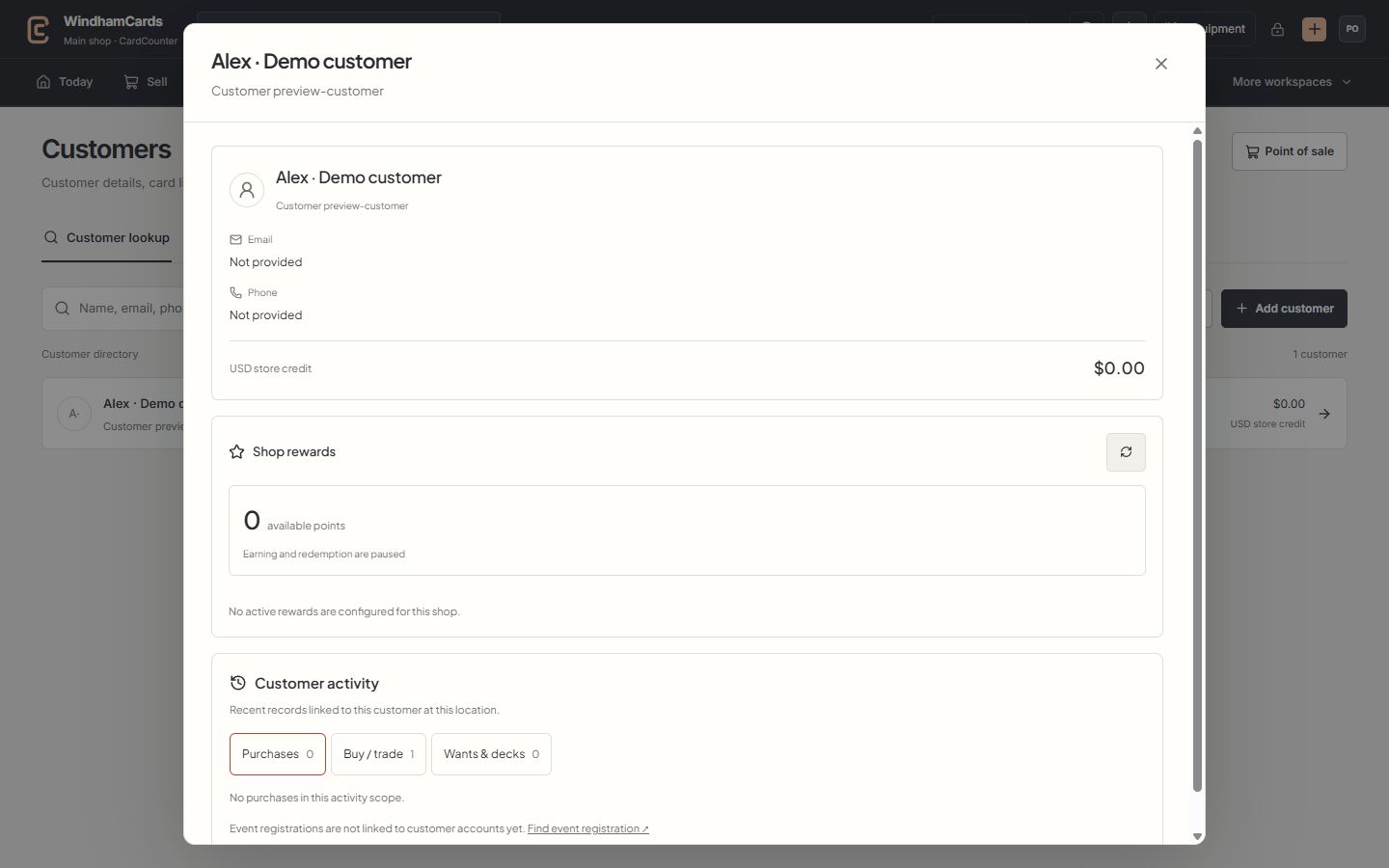This screenshot has height=868, width=1389.
Task: Click the customer profile avatar icon in the dialog
Action: [x=247, y=190]
